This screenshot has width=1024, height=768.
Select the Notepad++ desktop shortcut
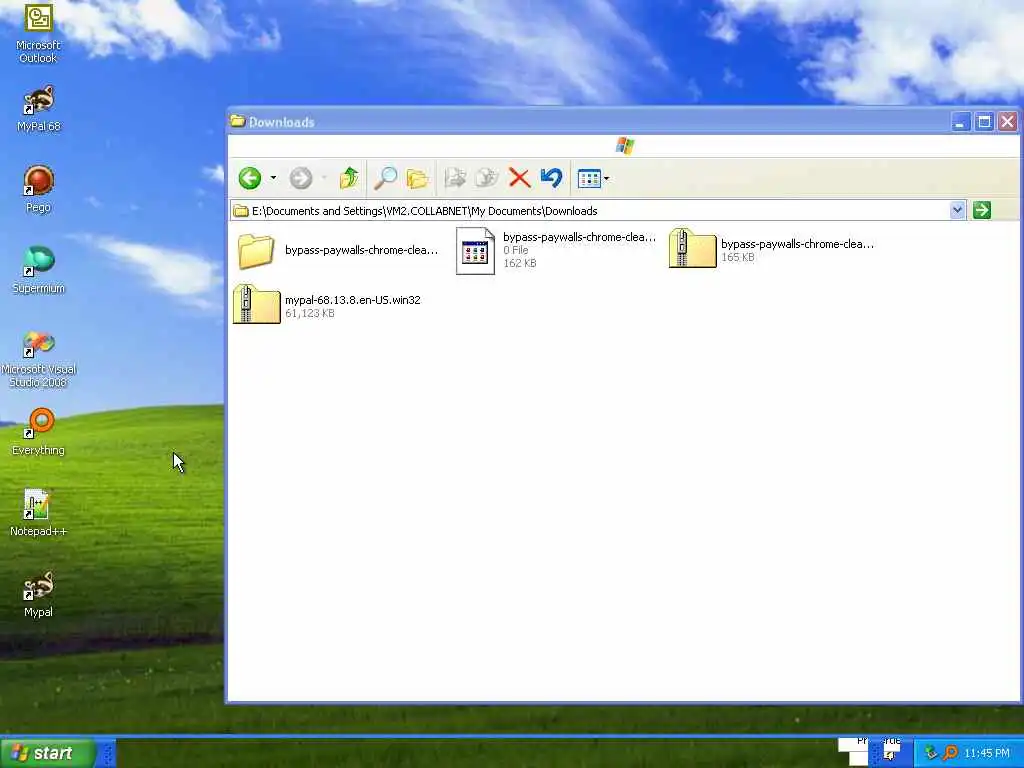38,513
